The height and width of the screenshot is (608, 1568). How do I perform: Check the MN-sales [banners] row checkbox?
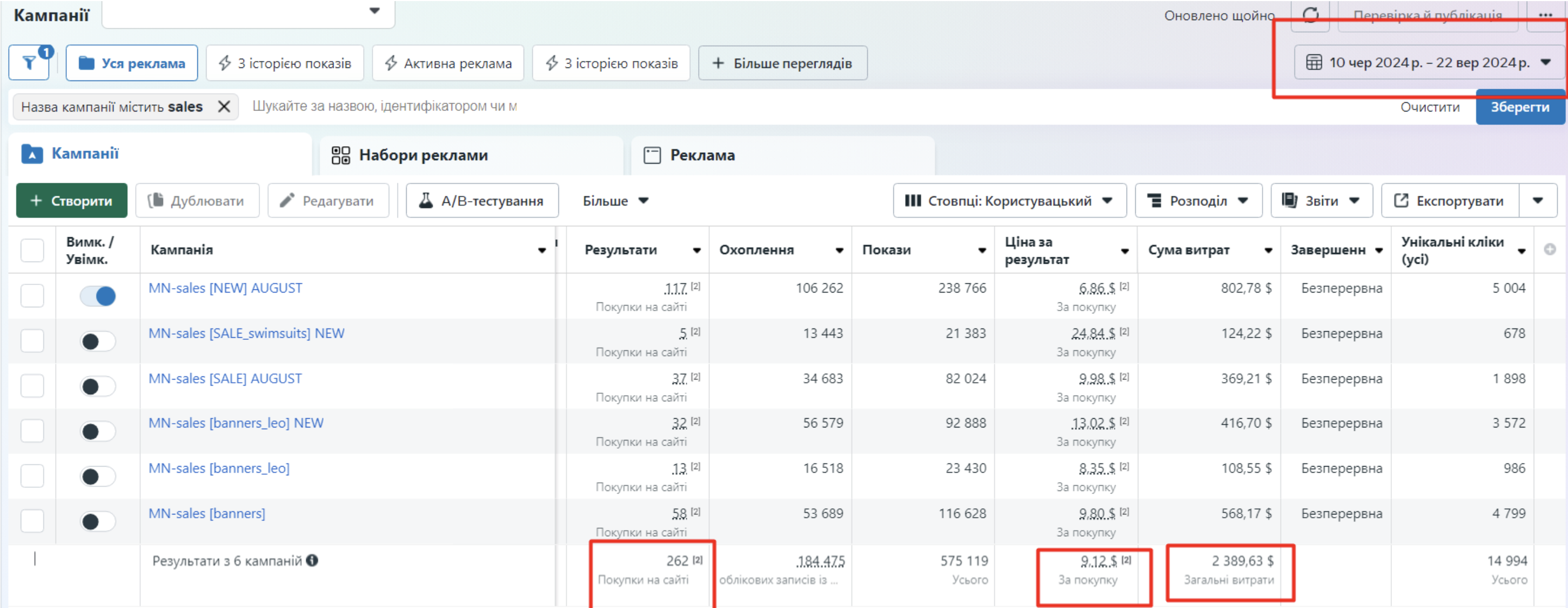(32, 521)
